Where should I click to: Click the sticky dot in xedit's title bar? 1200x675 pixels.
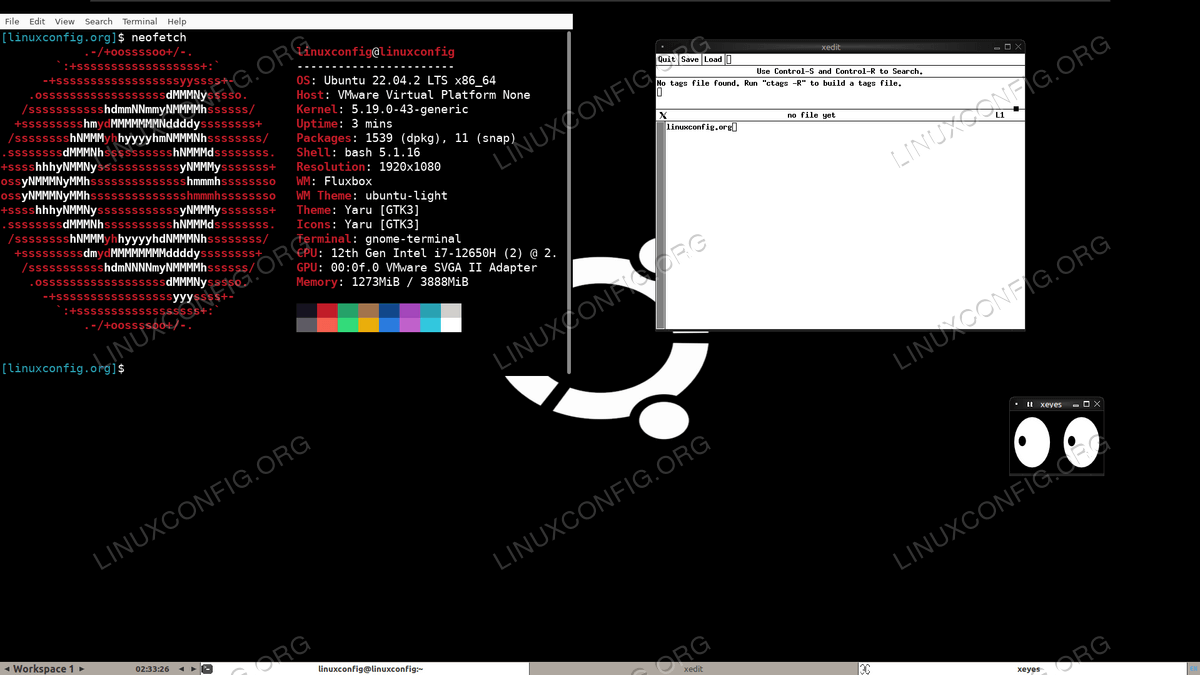click(x=662, y=46)
